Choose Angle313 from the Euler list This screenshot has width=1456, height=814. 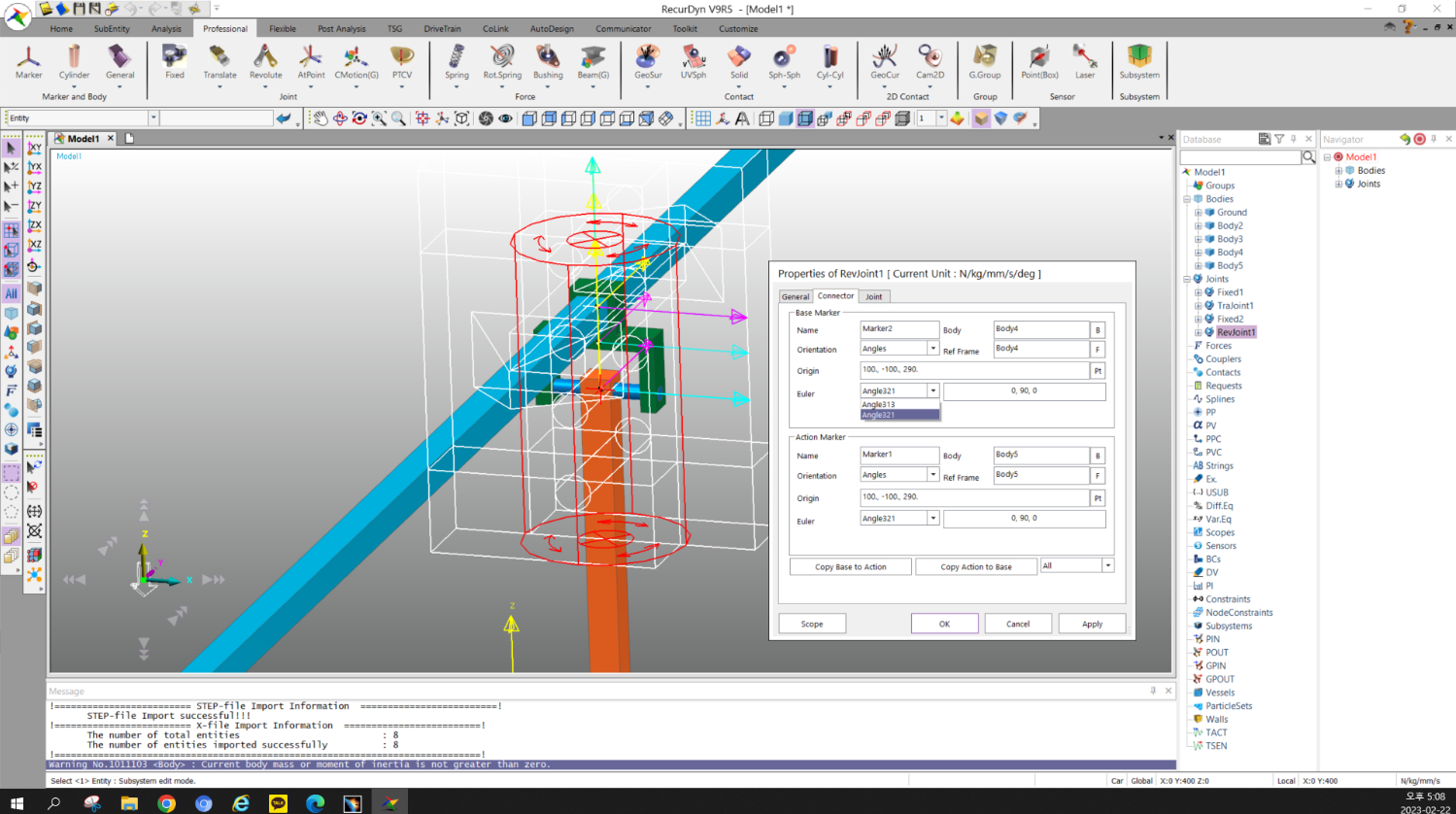coord(899,404)
